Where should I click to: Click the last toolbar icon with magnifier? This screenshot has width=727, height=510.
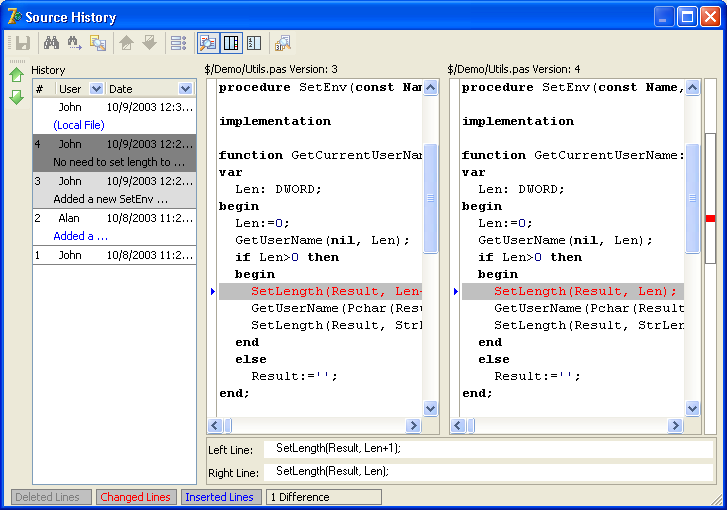[x=283, y=43]
